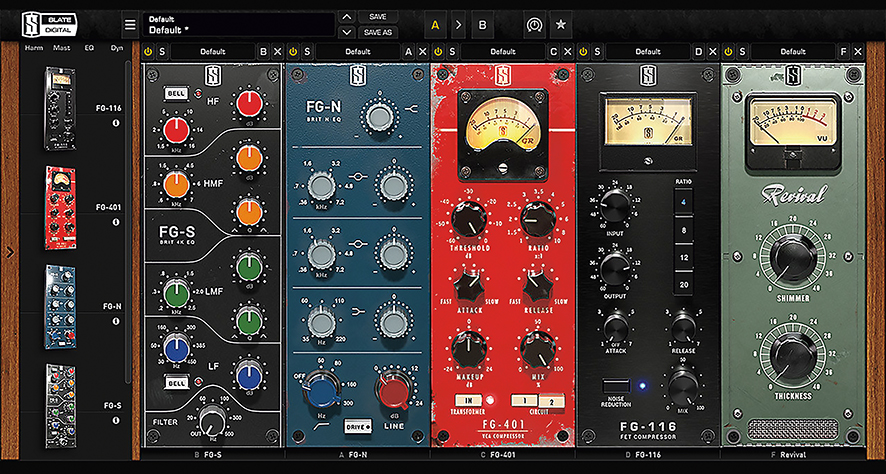Toggle the LF BELL switch on FG-S
Screen dimensions: 886x474
176,383
